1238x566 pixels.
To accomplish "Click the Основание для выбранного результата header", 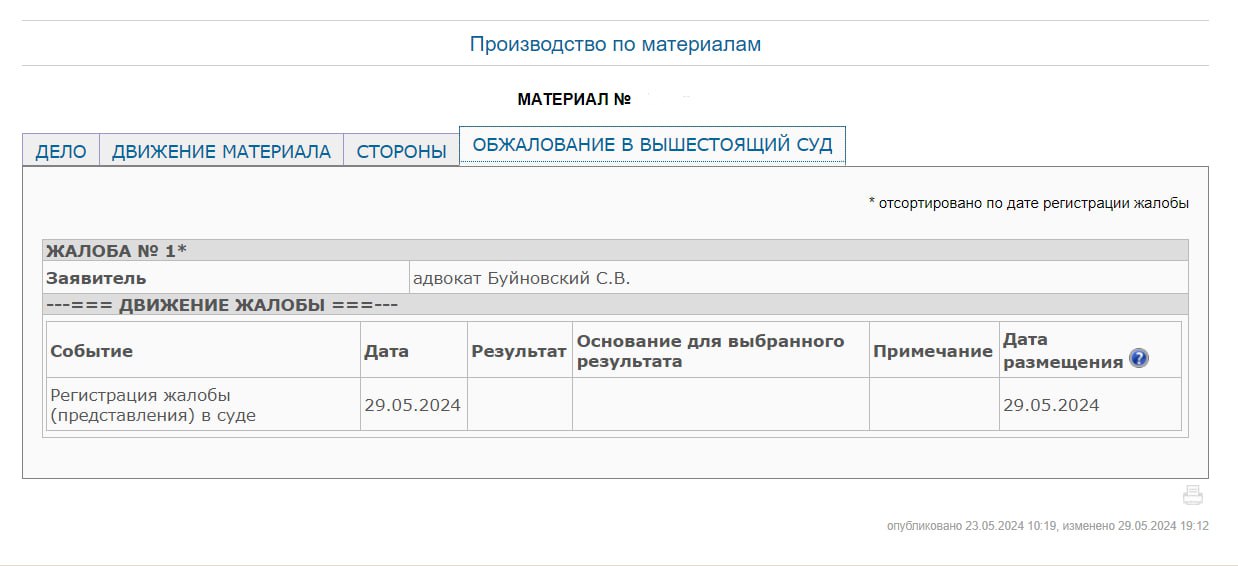I will click(710, 351).
